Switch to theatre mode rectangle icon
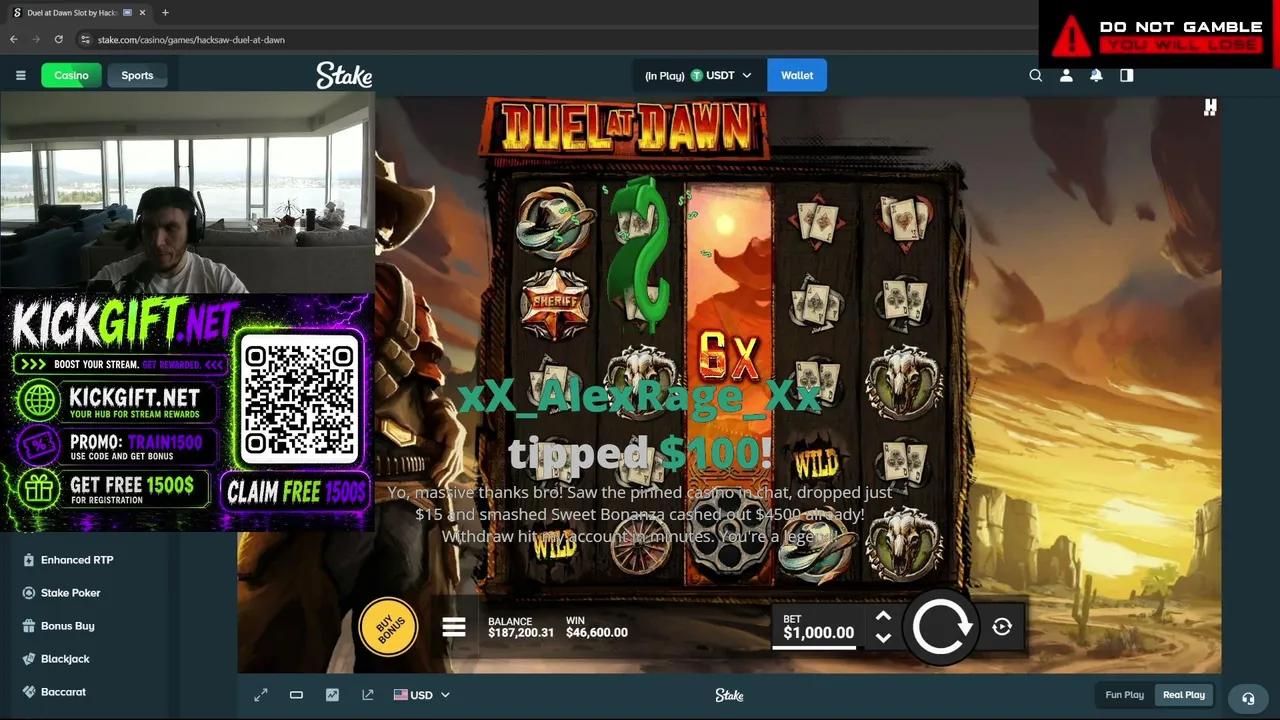The image size is (1280, 720). (x=296, y=695)
